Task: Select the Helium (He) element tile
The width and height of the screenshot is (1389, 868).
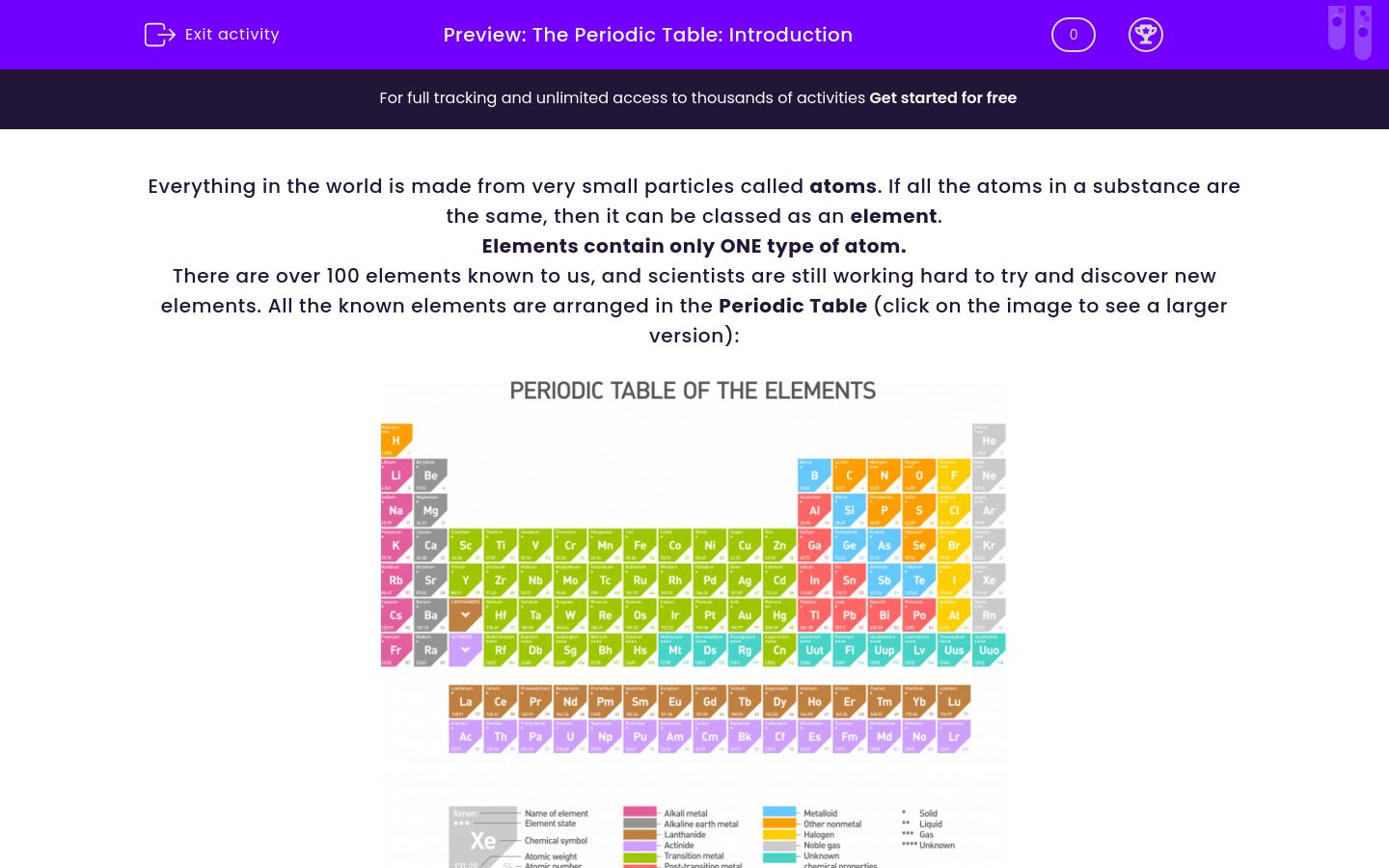Action: pyautogui.click(x=989, y=441)
